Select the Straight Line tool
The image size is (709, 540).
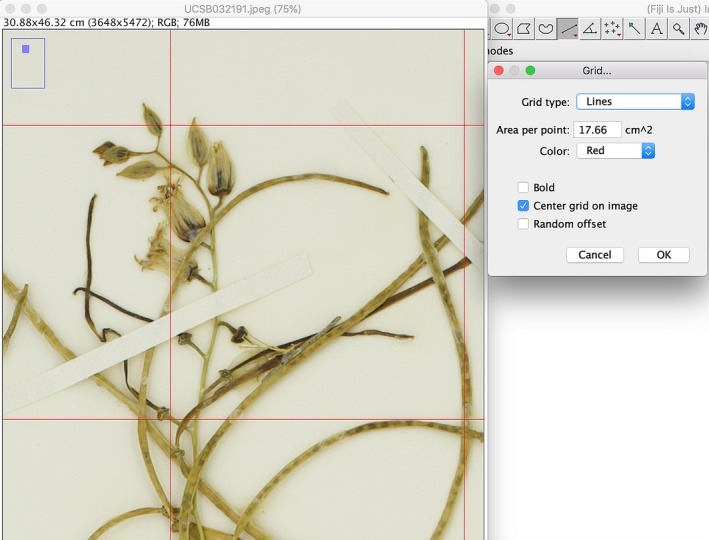(x=568, y=29)
